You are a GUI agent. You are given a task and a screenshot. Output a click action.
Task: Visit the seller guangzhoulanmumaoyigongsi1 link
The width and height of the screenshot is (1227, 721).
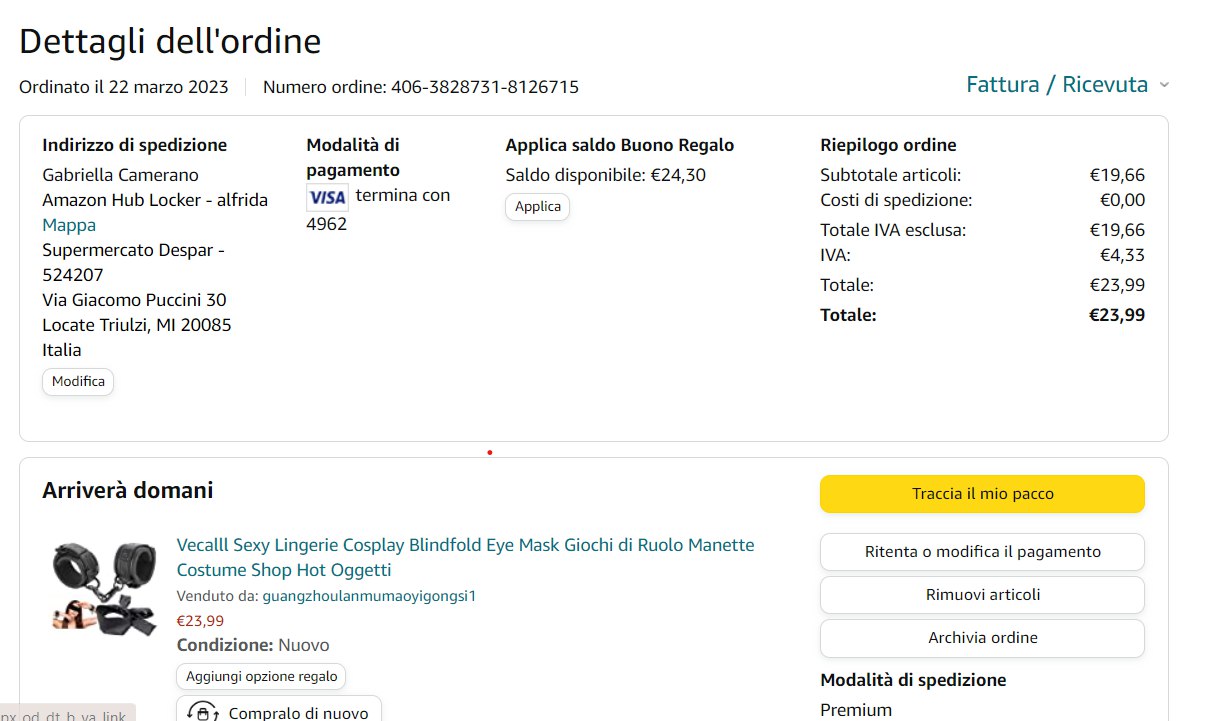(369, 596)
